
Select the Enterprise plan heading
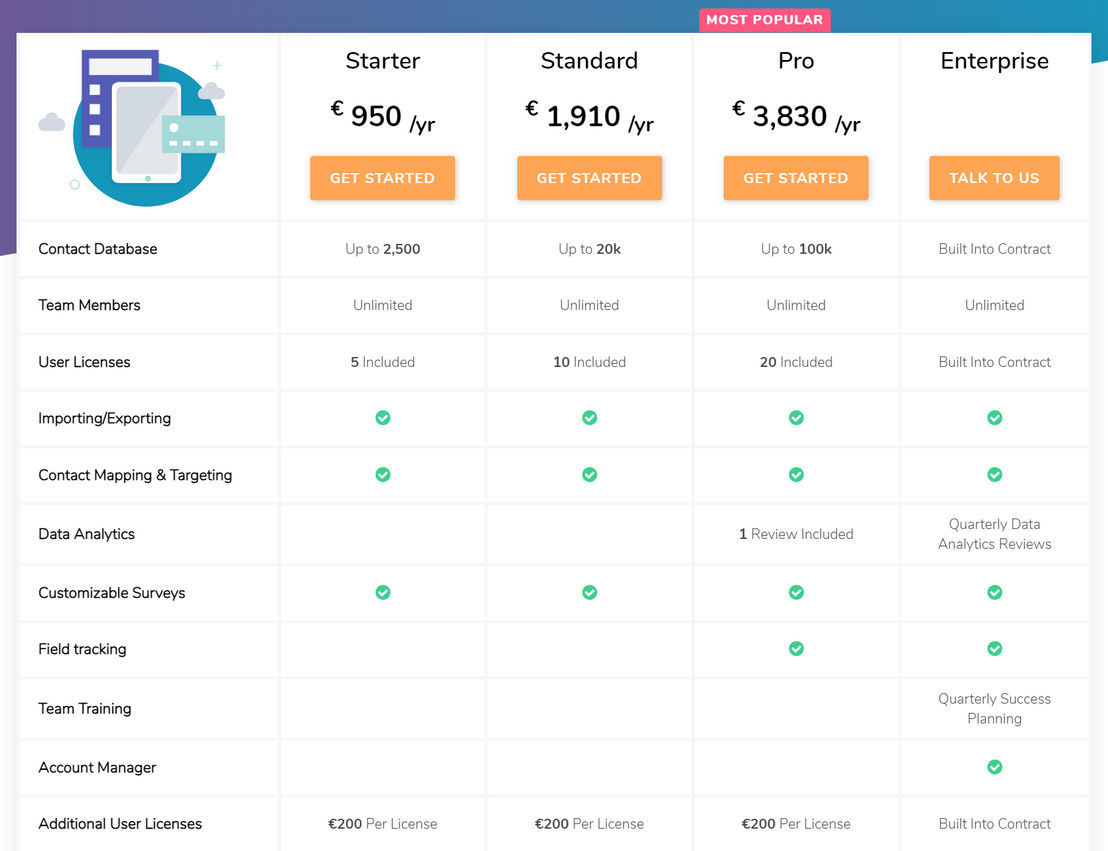(x=995, y=61)
